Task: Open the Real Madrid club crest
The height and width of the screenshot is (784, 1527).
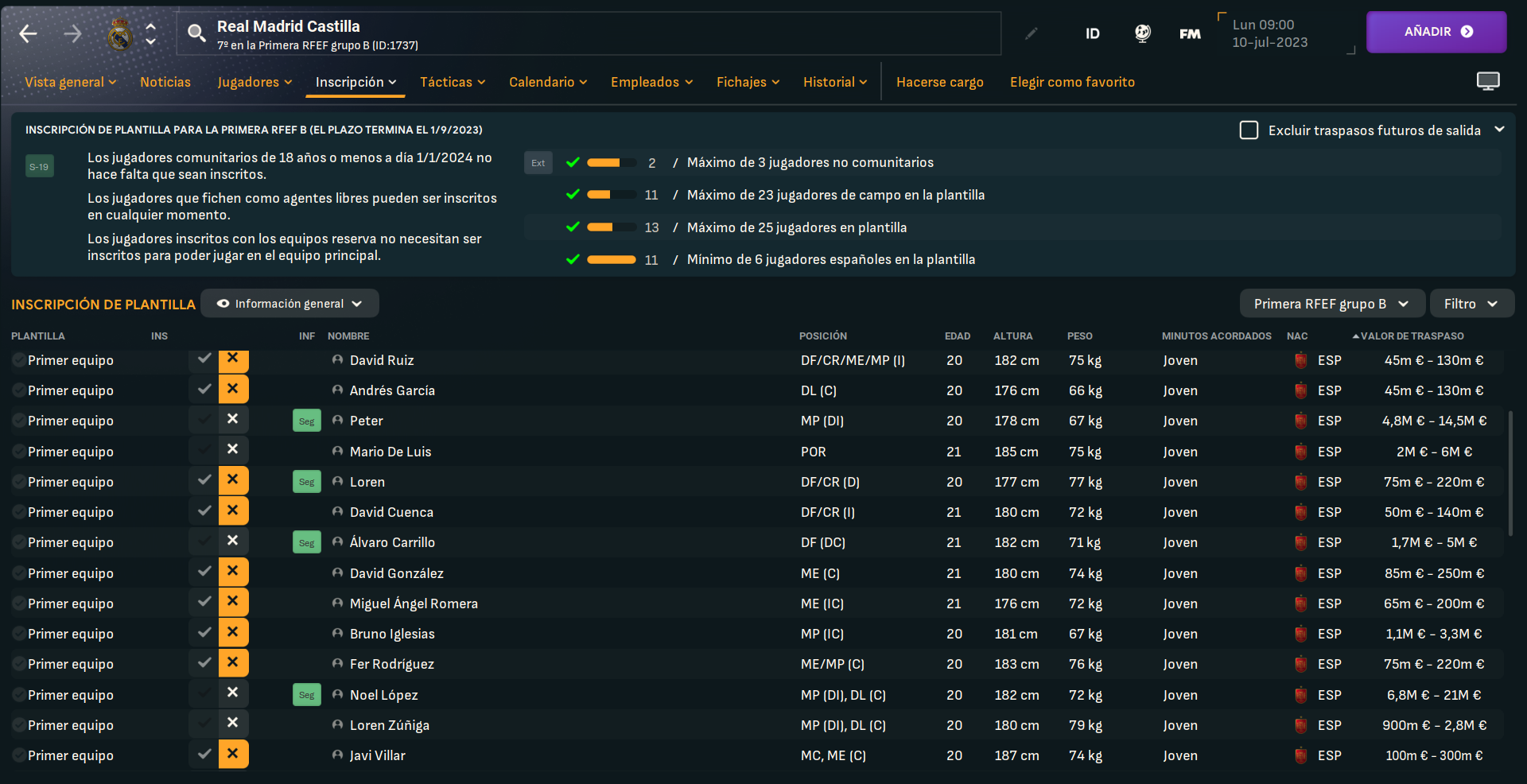Action: [x=120, y=34]
